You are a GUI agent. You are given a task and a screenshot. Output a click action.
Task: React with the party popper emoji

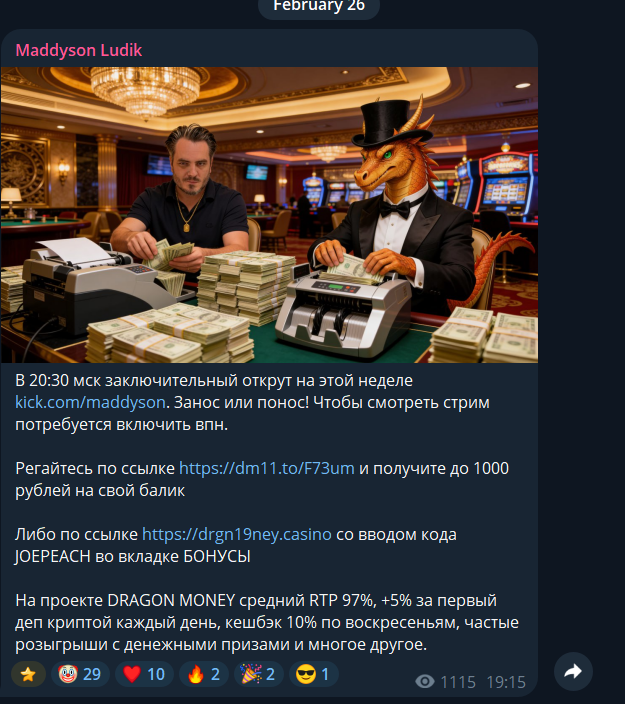259,674
